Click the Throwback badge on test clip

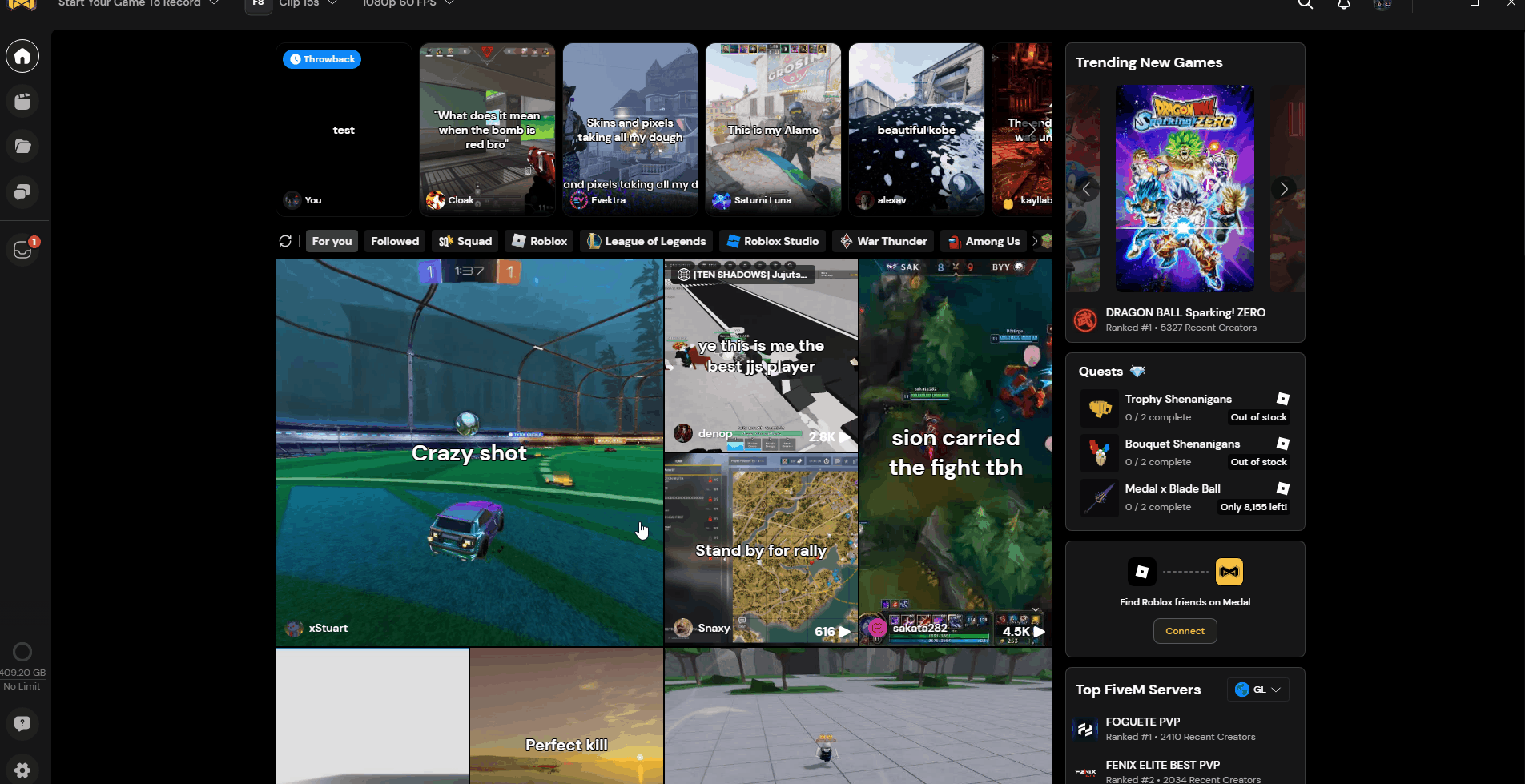pyautogui.click(x=322, y=59)
